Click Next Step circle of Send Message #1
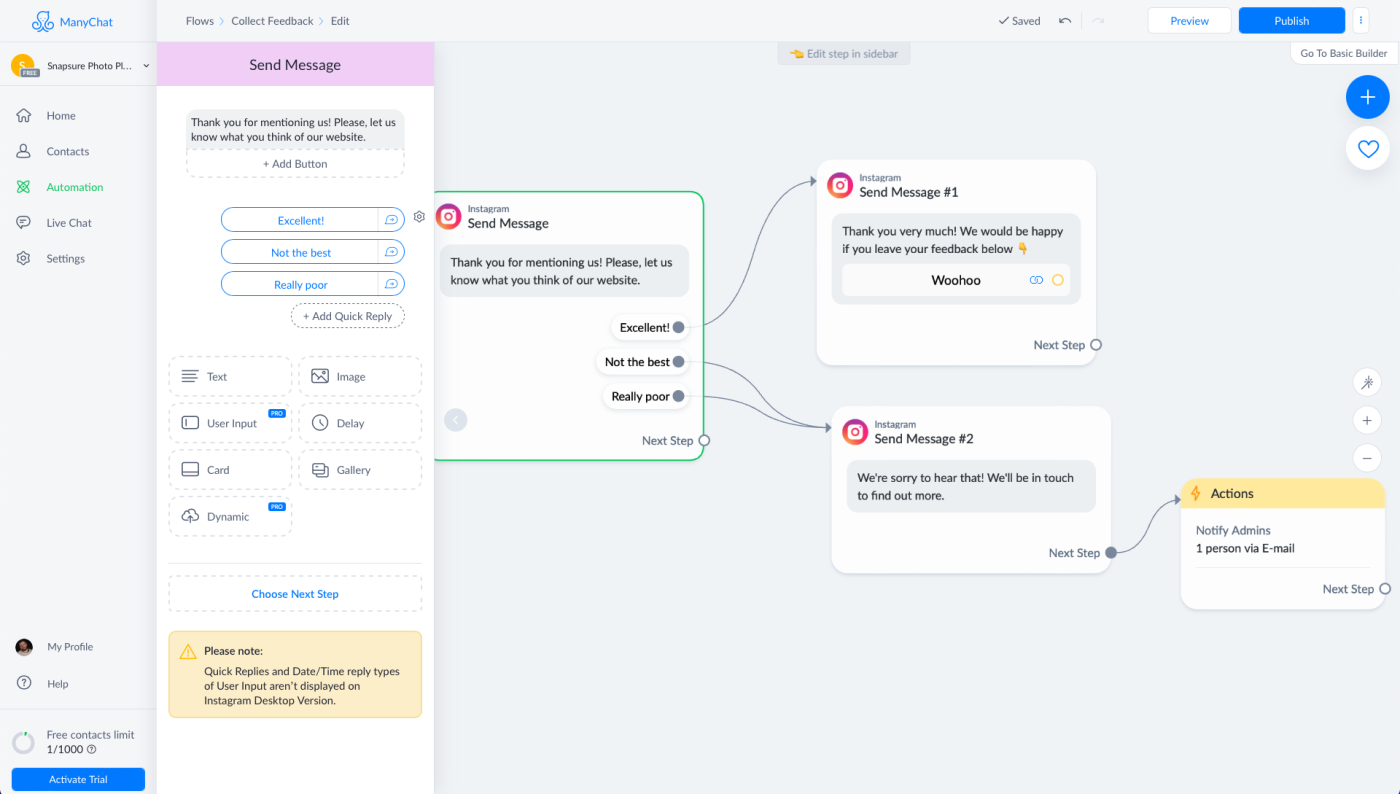Image resolution: width=1400 pixels, height=794 pixels. pos(1096,345)
